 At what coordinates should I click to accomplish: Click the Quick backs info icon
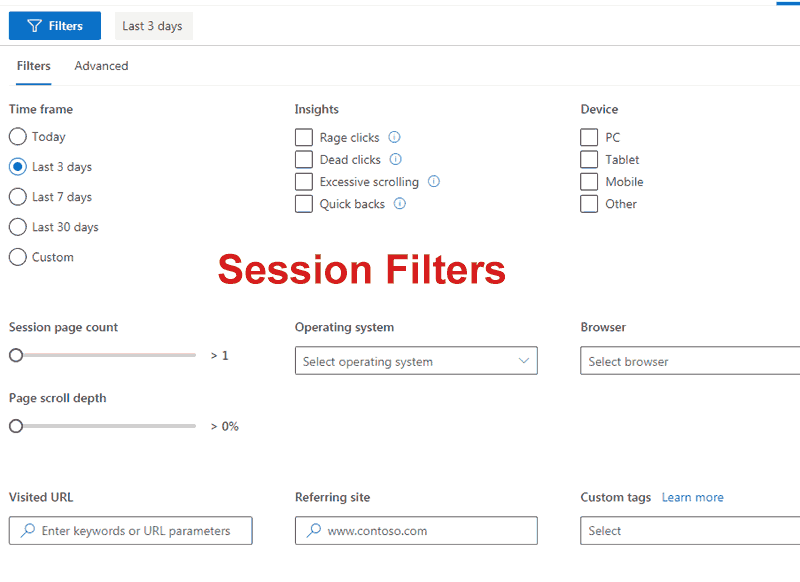click(399, 204)
